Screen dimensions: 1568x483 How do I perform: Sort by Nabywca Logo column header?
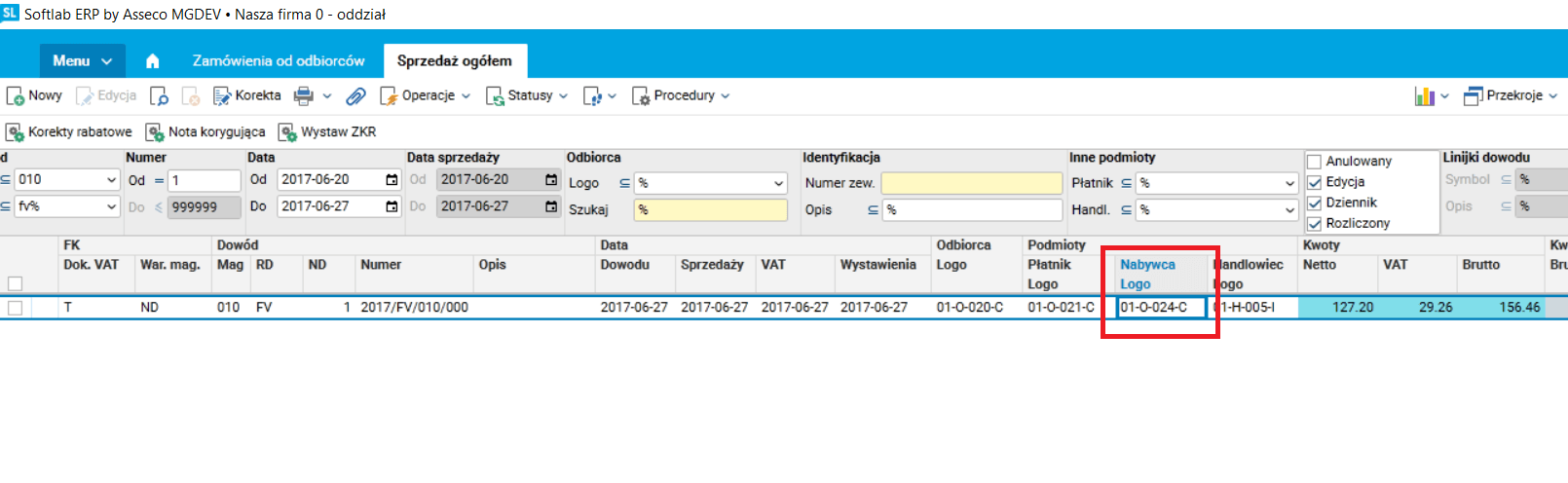click(1160, 275)
